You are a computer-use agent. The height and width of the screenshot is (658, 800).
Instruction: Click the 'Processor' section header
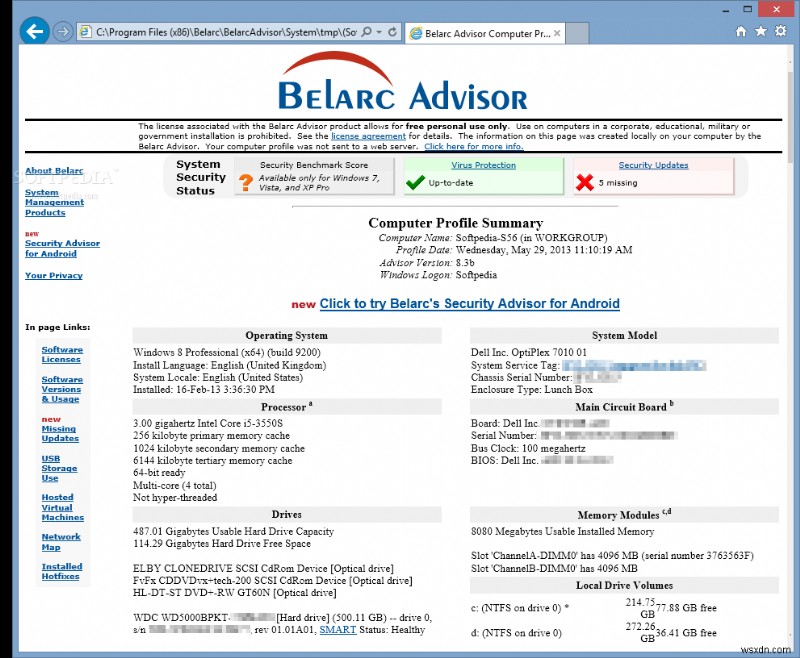(287, 407)
